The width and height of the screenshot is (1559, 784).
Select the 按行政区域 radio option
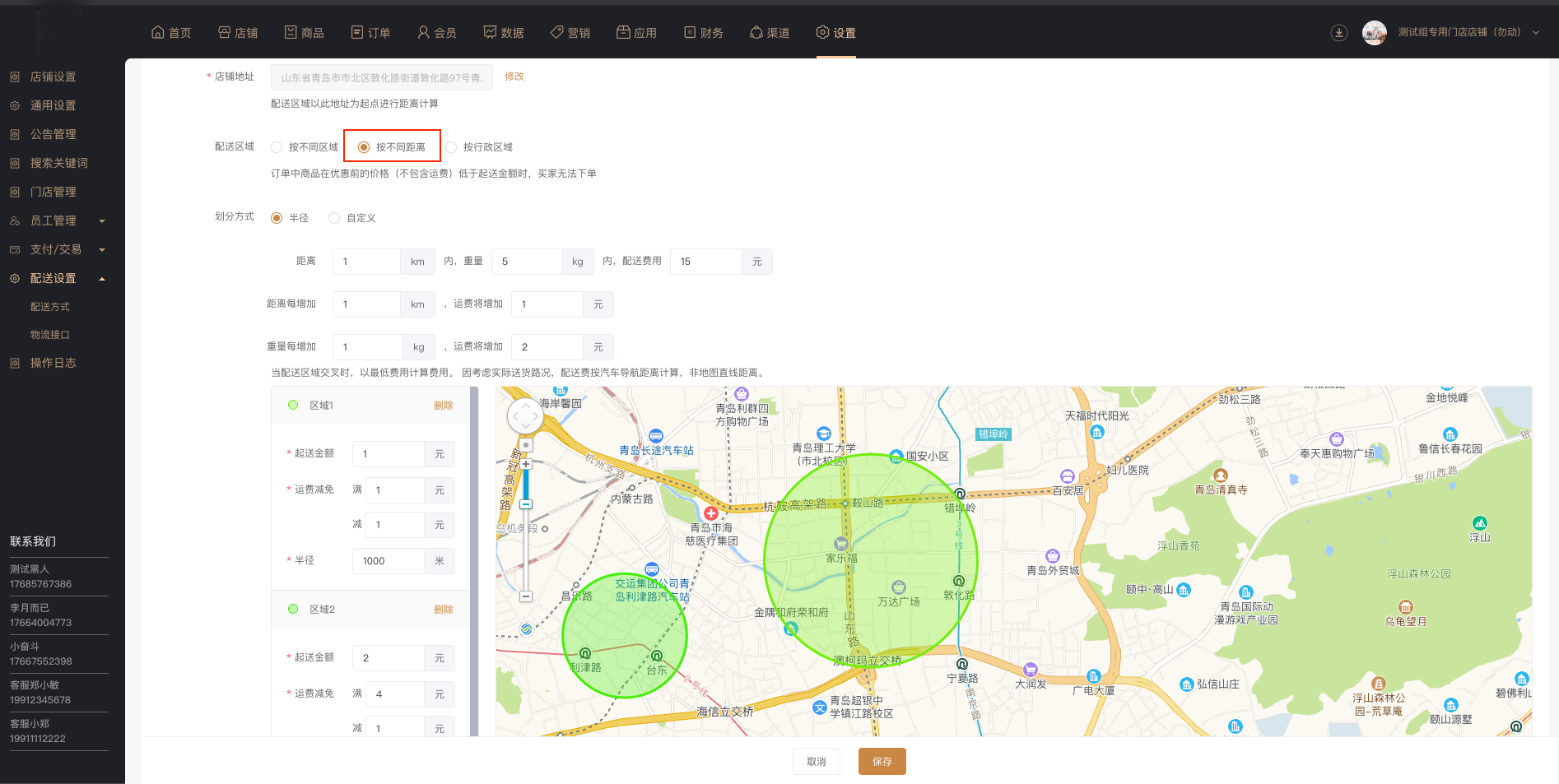452,147
